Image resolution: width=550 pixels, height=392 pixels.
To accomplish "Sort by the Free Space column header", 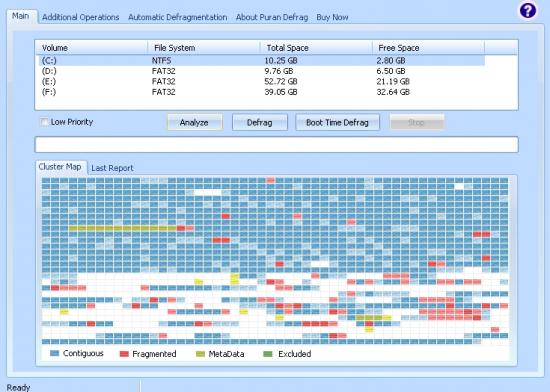I will tap(428, 48).
